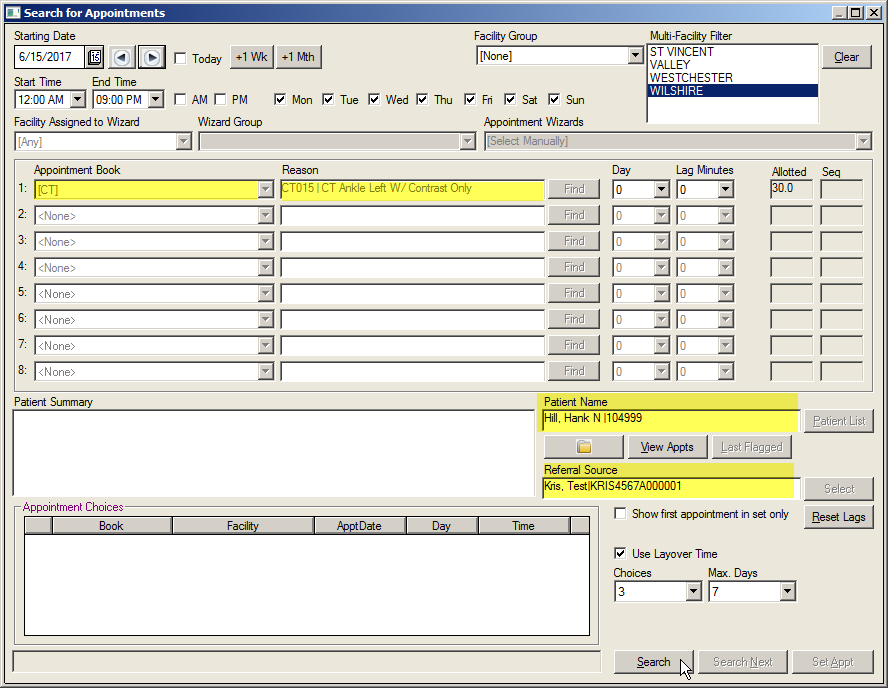The width and height of the screenshot is (888, 688).
Task: Toggle the Use Layover Time checkbox
Action: pos(621,554)
